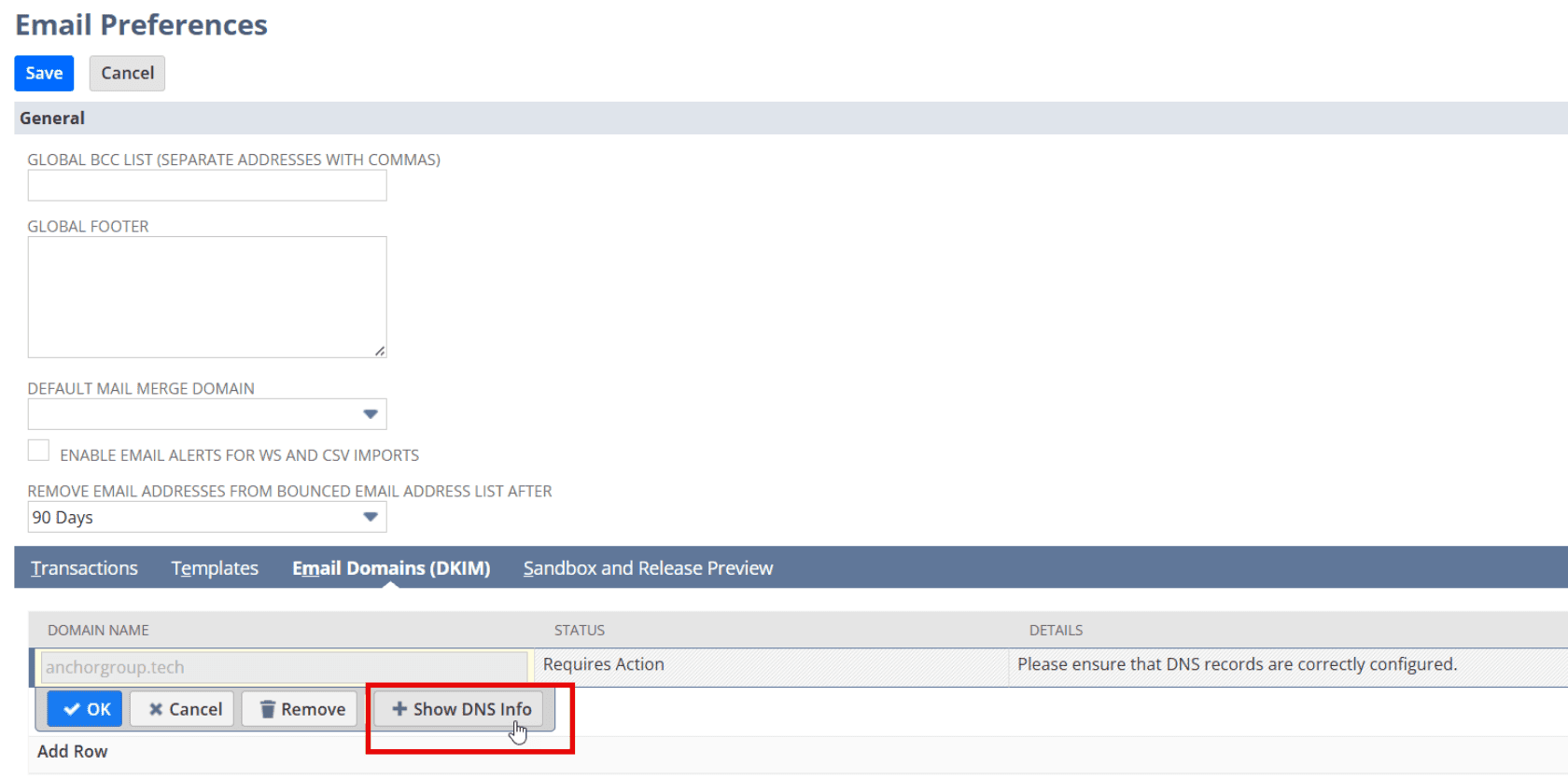Screen dimensions: 1568x780
Task: Open the Templates tab
Action: [x=215, y=568]
